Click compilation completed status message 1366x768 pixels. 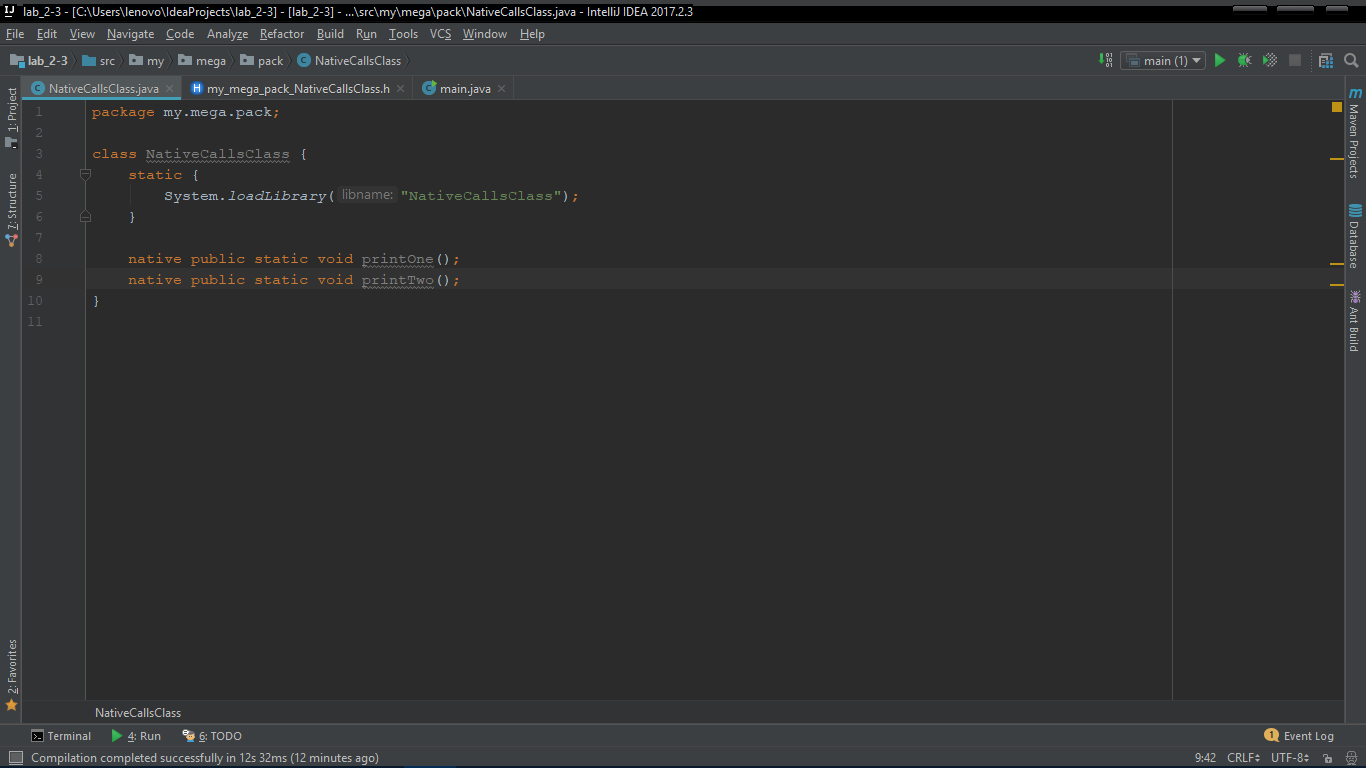(205, 758)
